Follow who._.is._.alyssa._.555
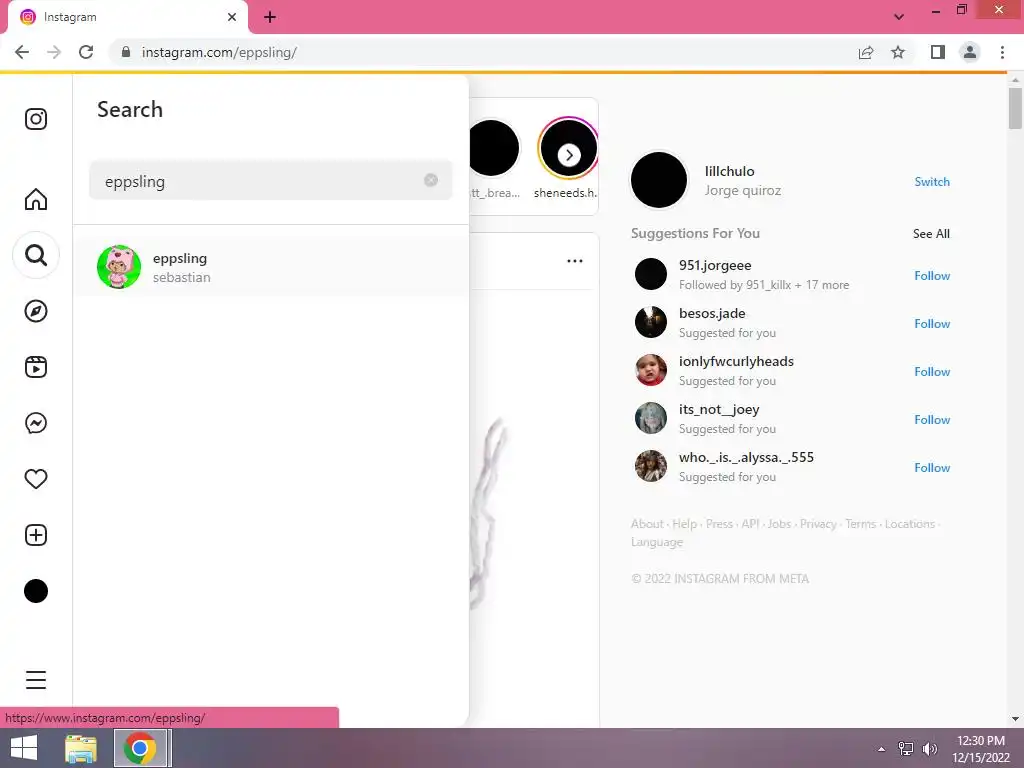 [932, 468]
